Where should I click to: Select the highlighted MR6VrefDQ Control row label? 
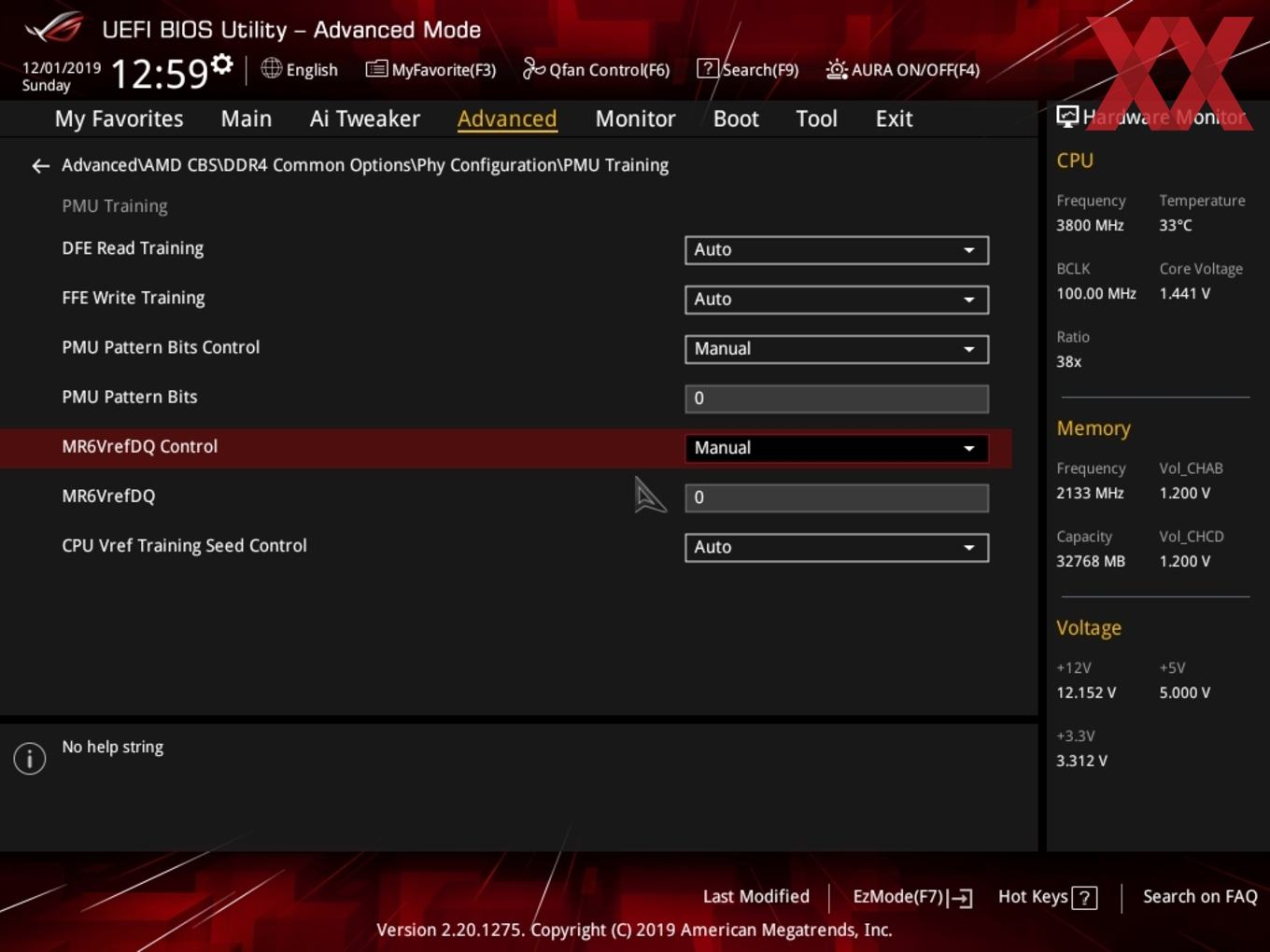tap(139, 446)
